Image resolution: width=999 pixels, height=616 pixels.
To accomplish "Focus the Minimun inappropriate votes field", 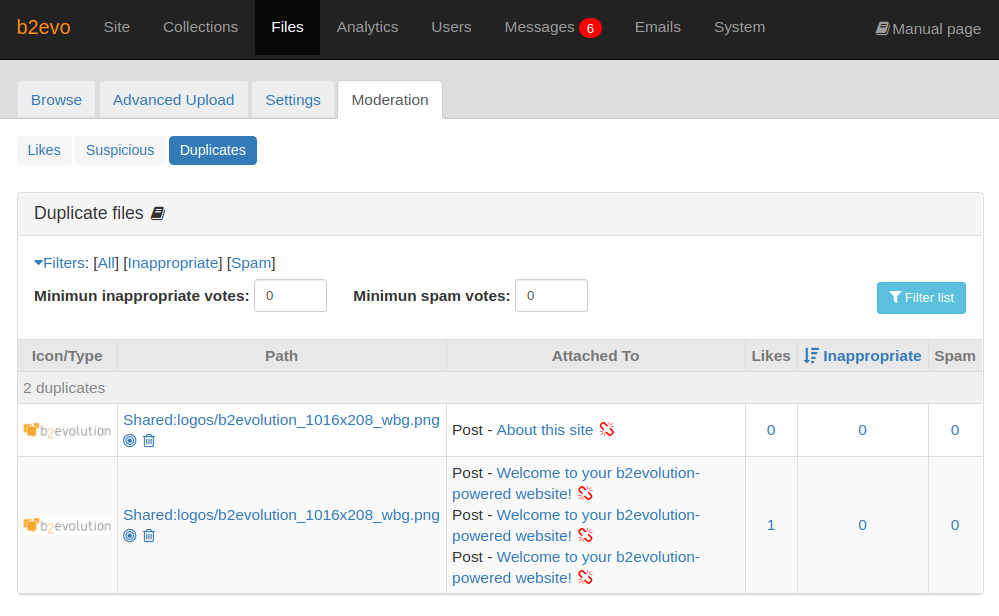I will click(x=291, y=296).
